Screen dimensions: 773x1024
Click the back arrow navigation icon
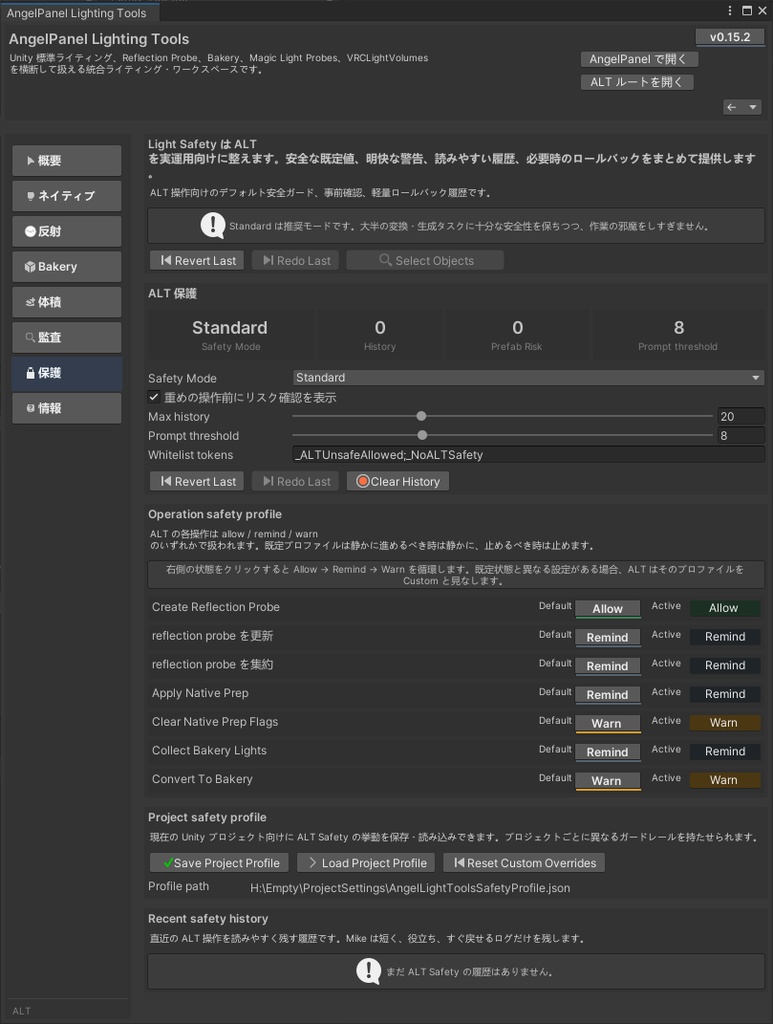coord(732,107)
